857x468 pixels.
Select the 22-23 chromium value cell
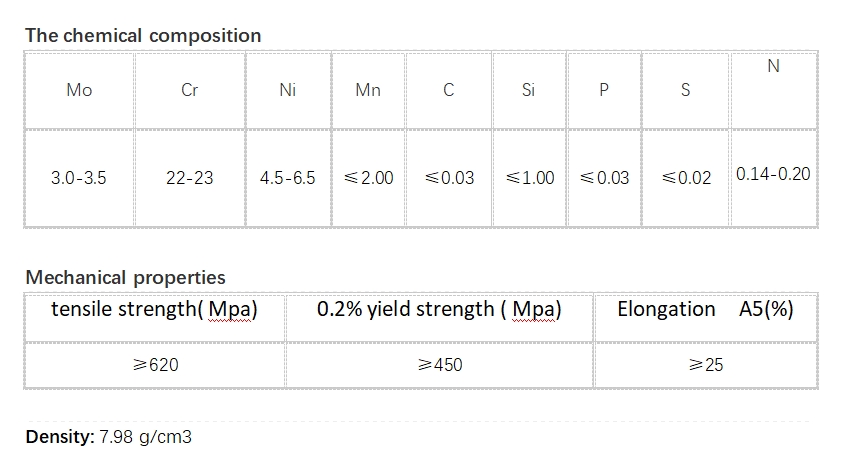coord(190,178)
